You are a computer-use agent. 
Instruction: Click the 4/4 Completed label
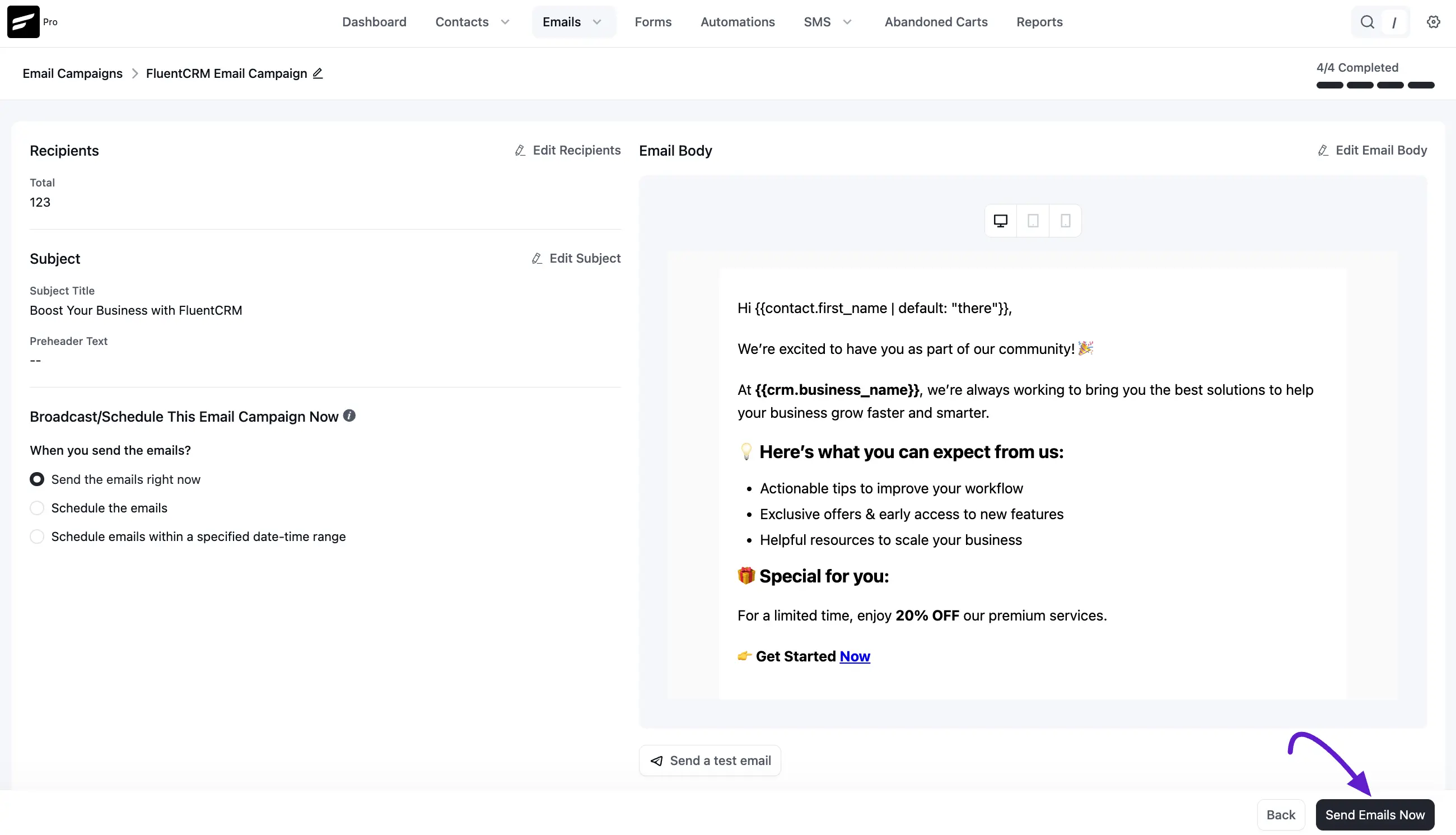point(1357,68)
